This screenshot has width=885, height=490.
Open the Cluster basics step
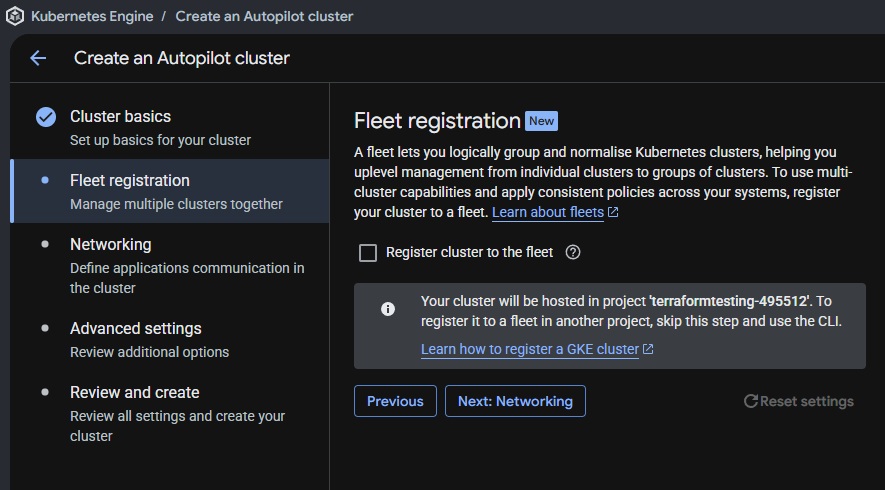pos(169,128)
